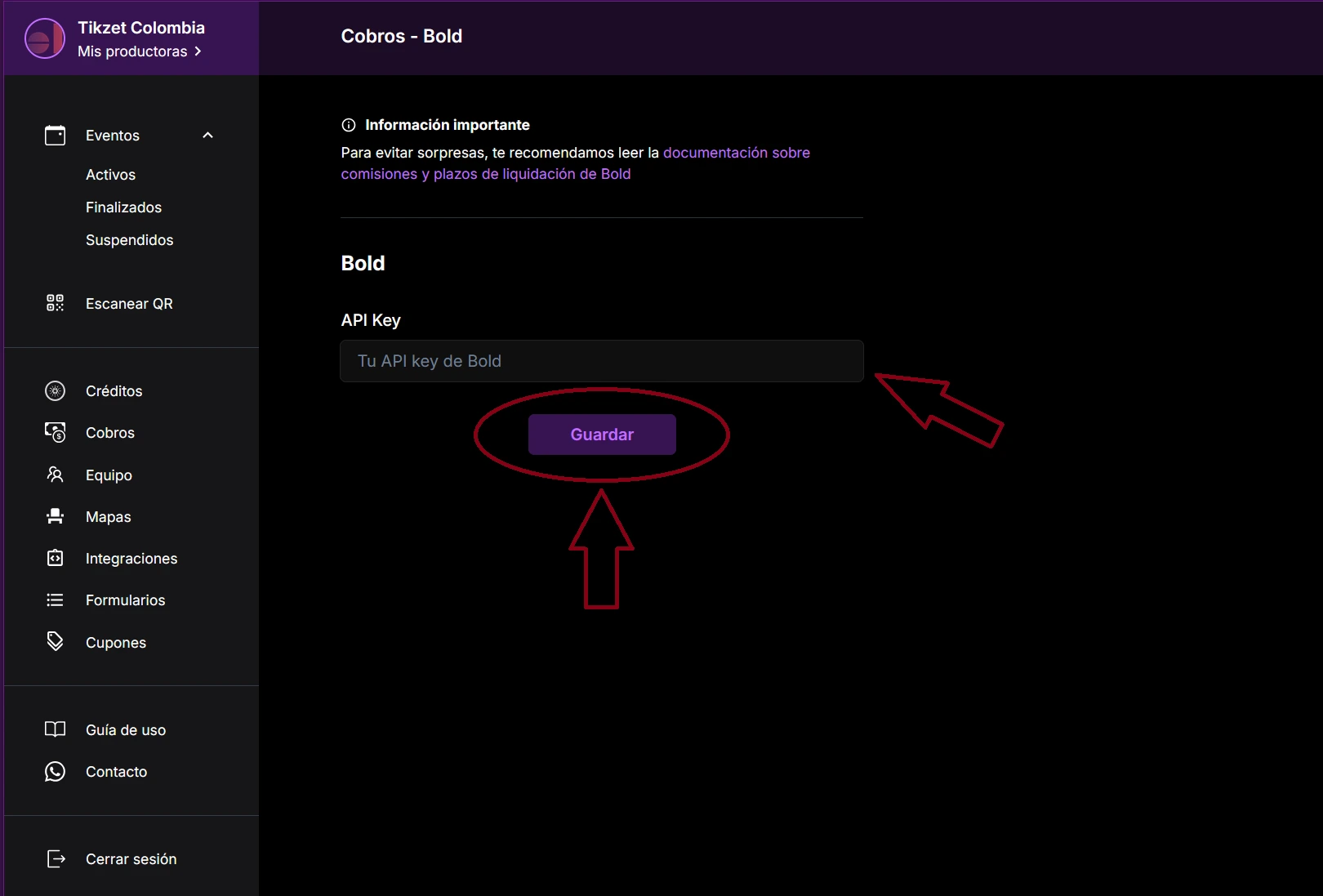
Task: Click the WhatsApp Contacto icon
Action: pos(55,772)
